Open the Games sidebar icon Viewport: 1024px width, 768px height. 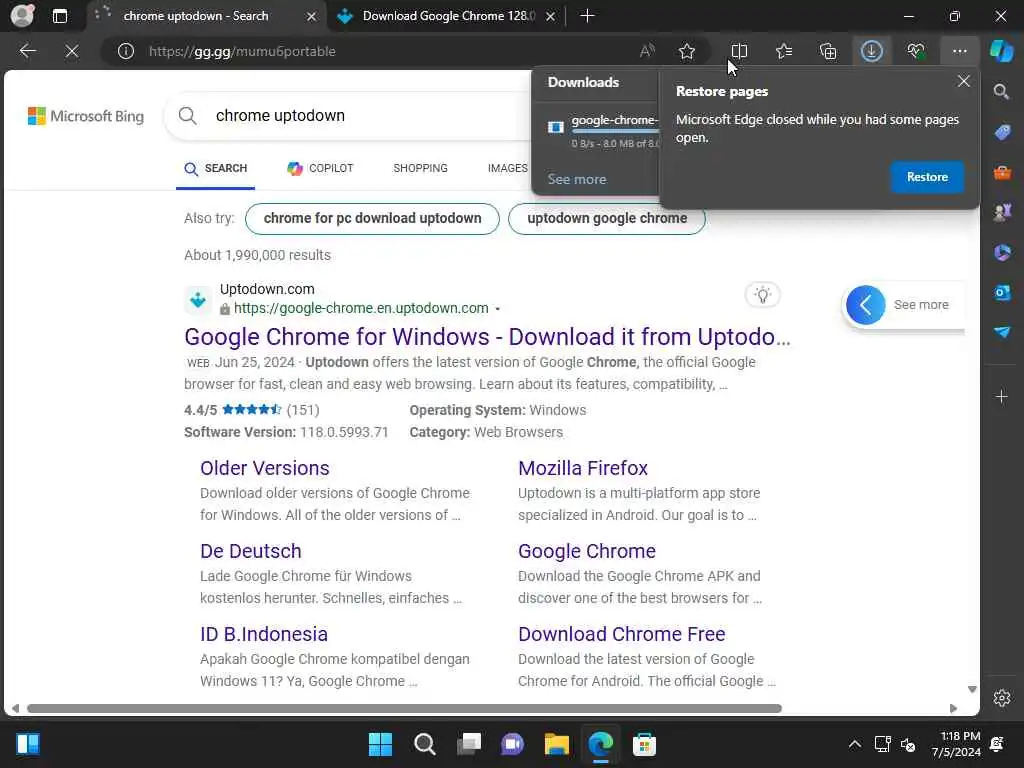click(x=1002, y=212)
